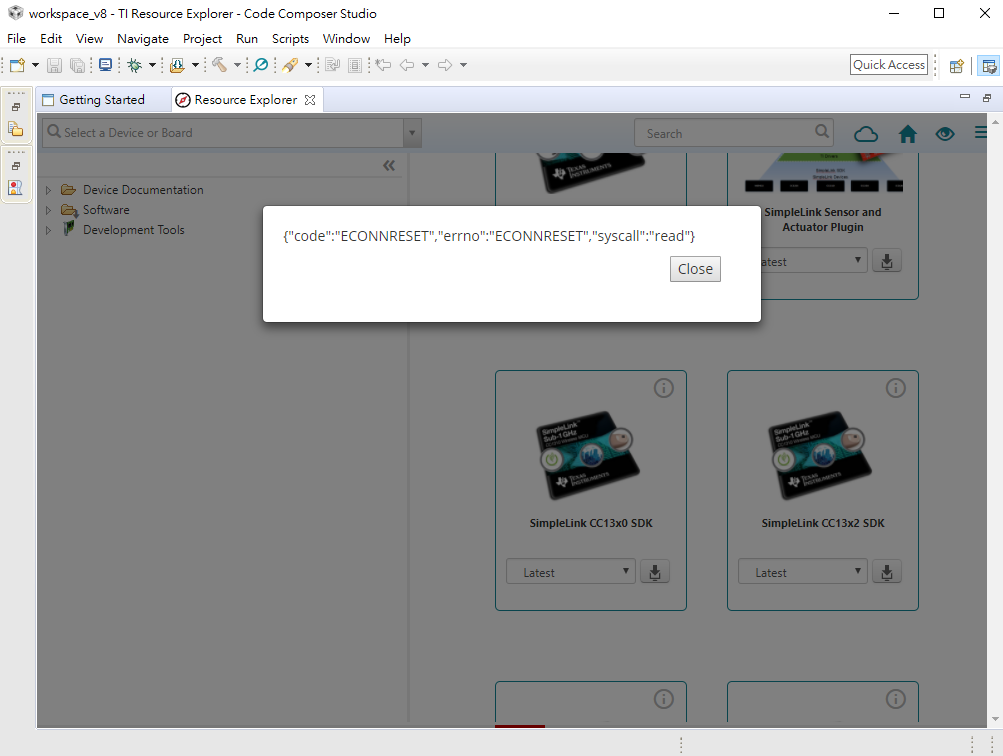Viewport: 1003px width, 756px height.
Task: Click the Save All icon
Action: 77,65
